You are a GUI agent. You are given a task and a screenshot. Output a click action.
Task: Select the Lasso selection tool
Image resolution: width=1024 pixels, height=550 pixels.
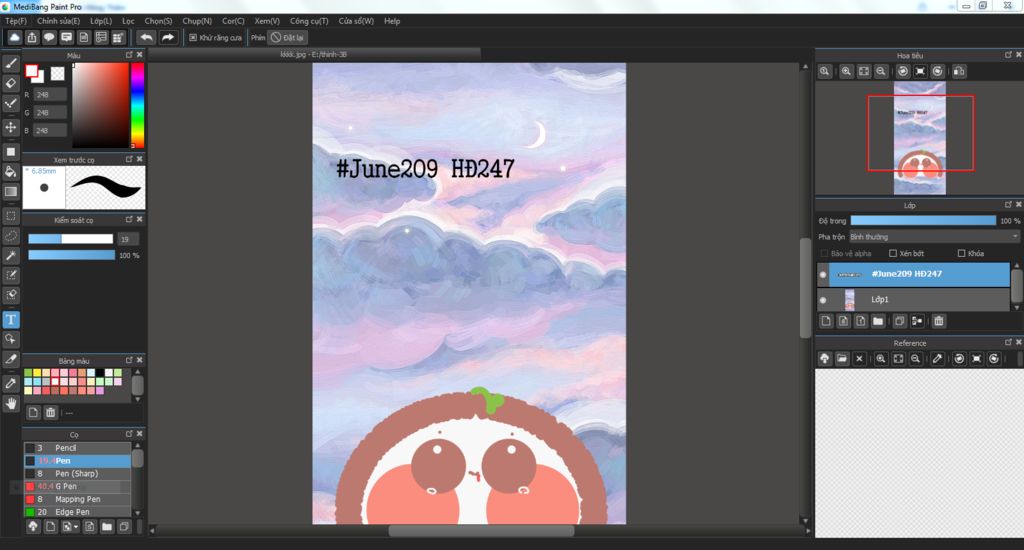[10, 236]
